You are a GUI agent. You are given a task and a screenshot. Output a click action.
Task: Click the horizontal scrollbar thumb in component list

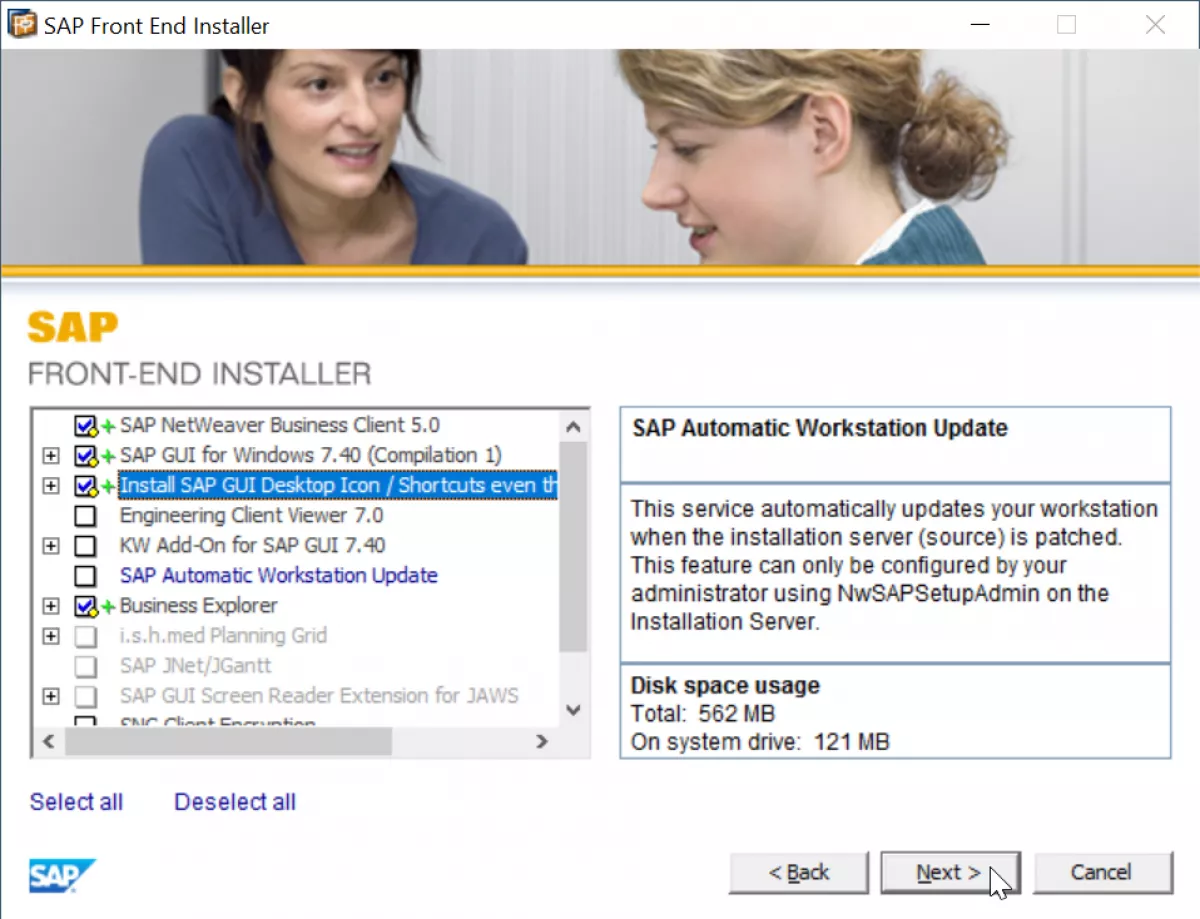point(229,741)
